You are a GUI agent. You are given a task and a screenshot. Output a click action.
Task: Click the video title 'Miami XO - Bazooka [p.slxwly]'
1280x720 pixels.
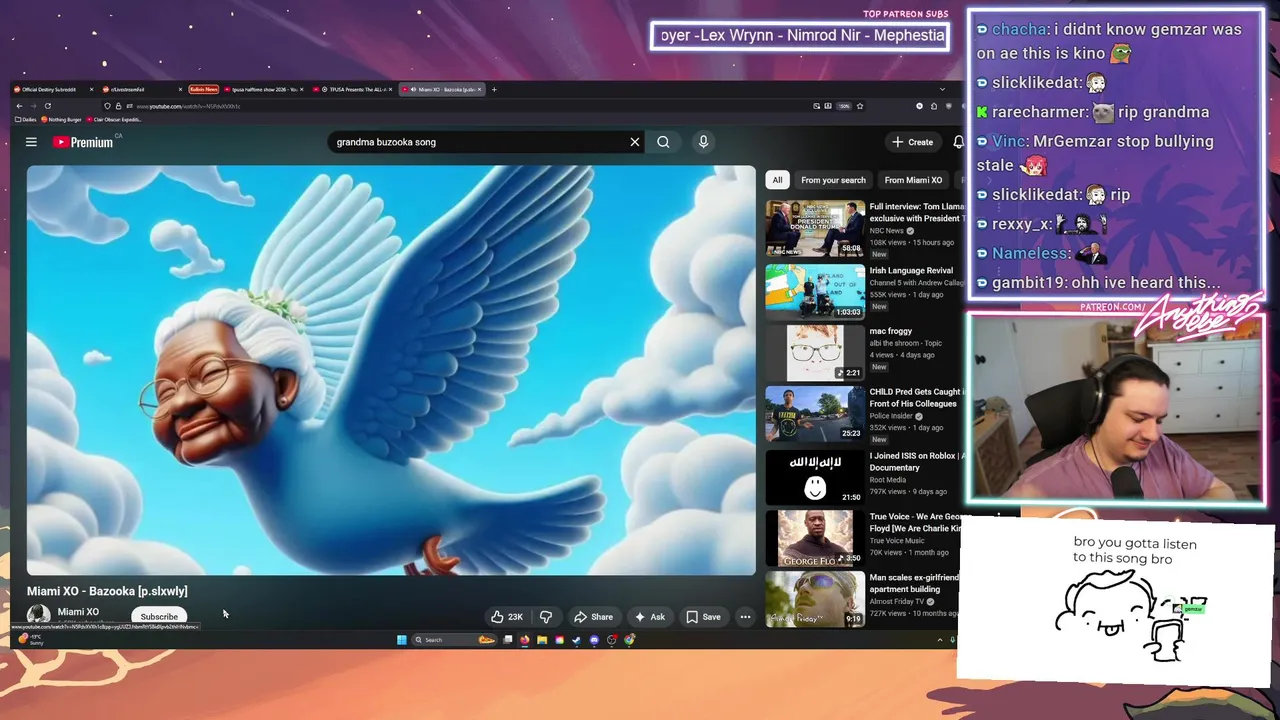pos(107,591)
